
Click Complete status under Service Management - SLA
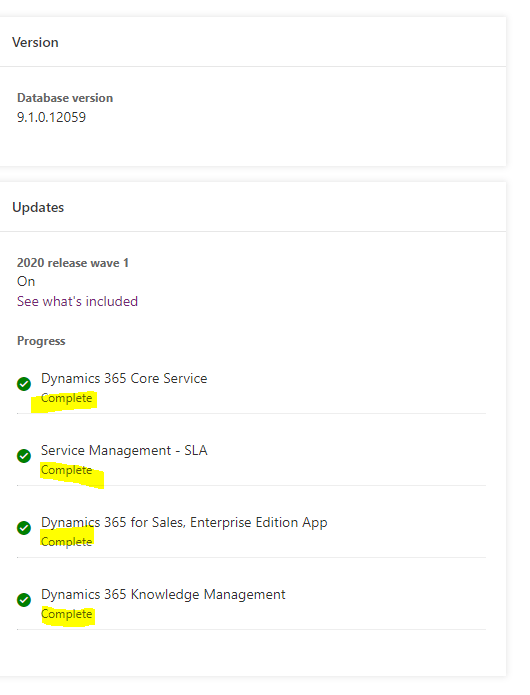[66, 470]
